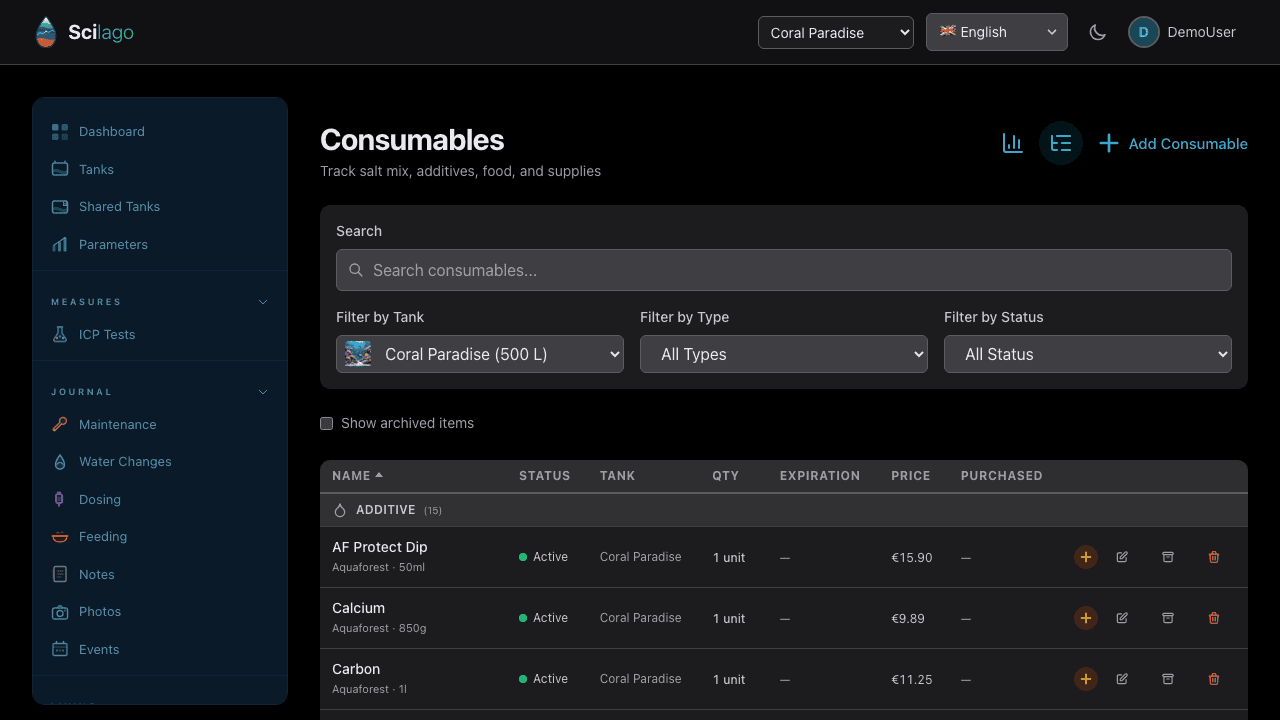The image size is (1280, 720).
Task: Open the Filter by Type dropdown
Action: click(784, 354)
